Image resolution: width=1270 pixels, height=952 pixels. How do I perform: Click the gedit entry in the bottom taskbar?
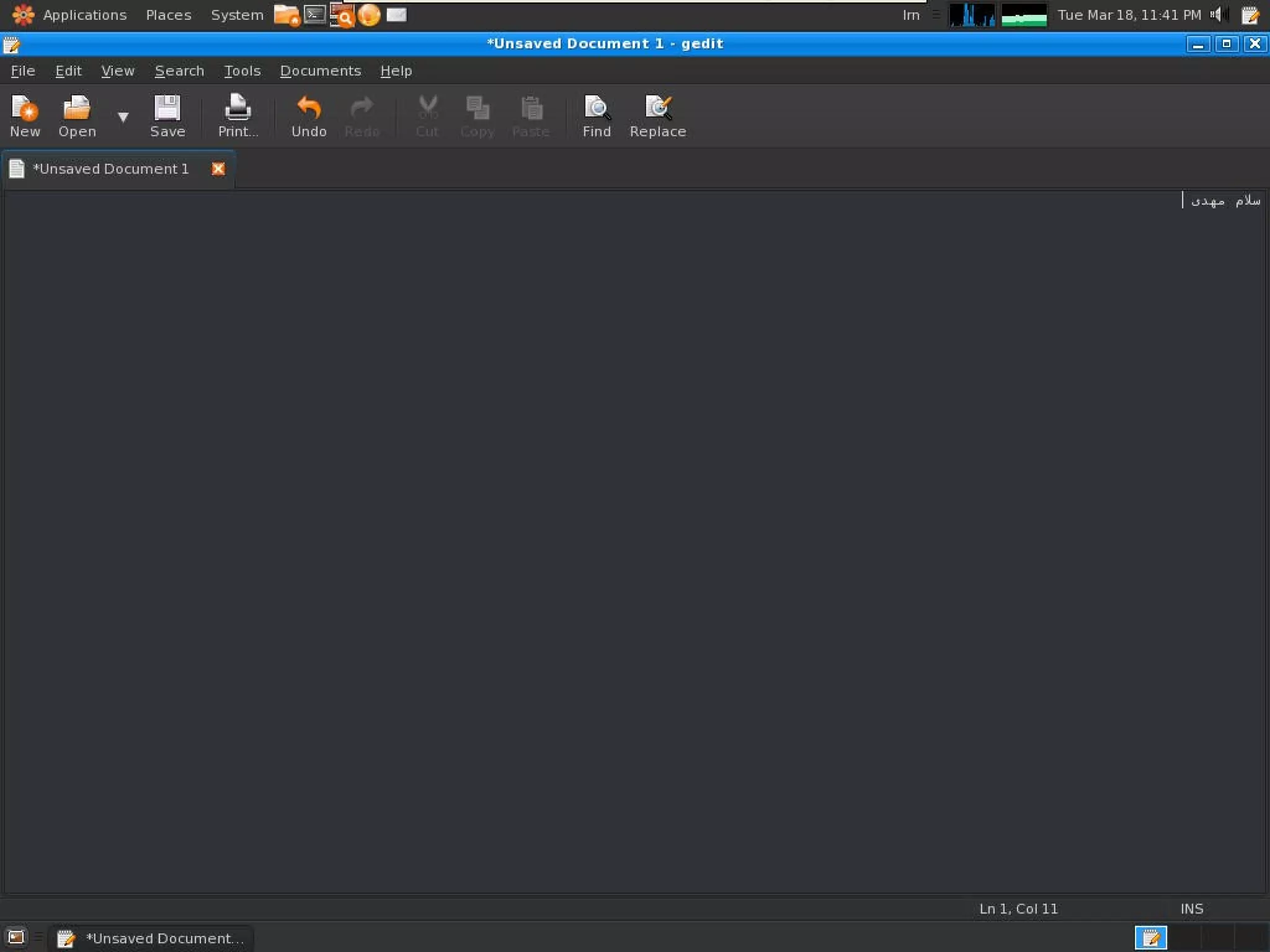pyautogui.click(x=152, y=938)
